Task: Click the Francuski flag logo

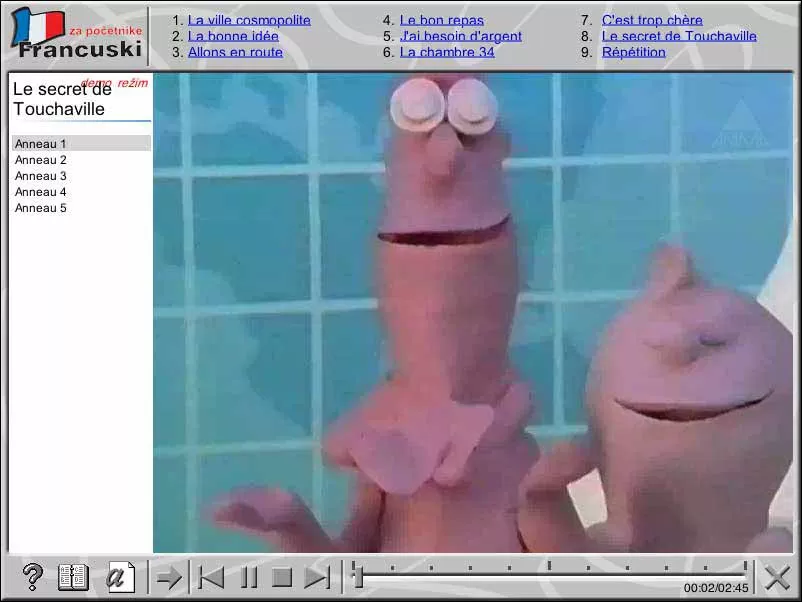Action: 77,34
